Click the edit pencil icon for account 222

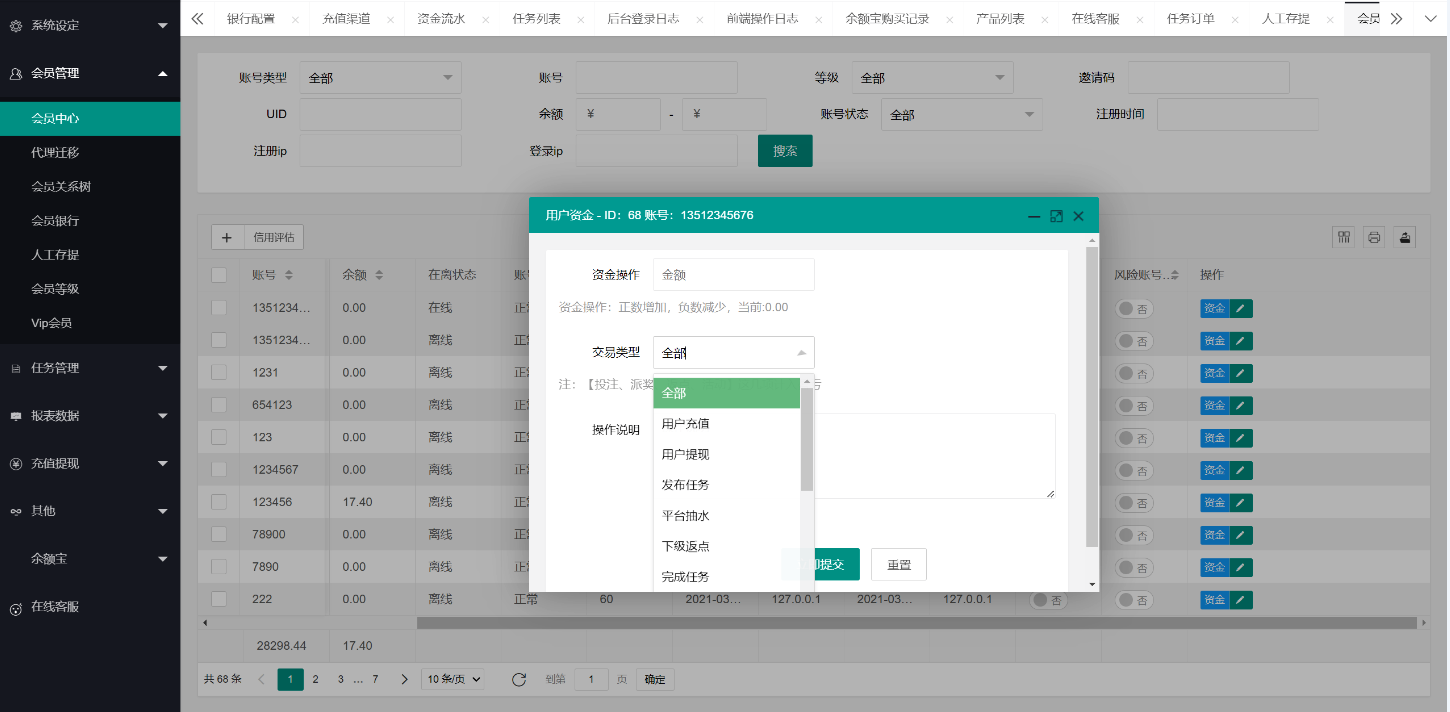1240,598
